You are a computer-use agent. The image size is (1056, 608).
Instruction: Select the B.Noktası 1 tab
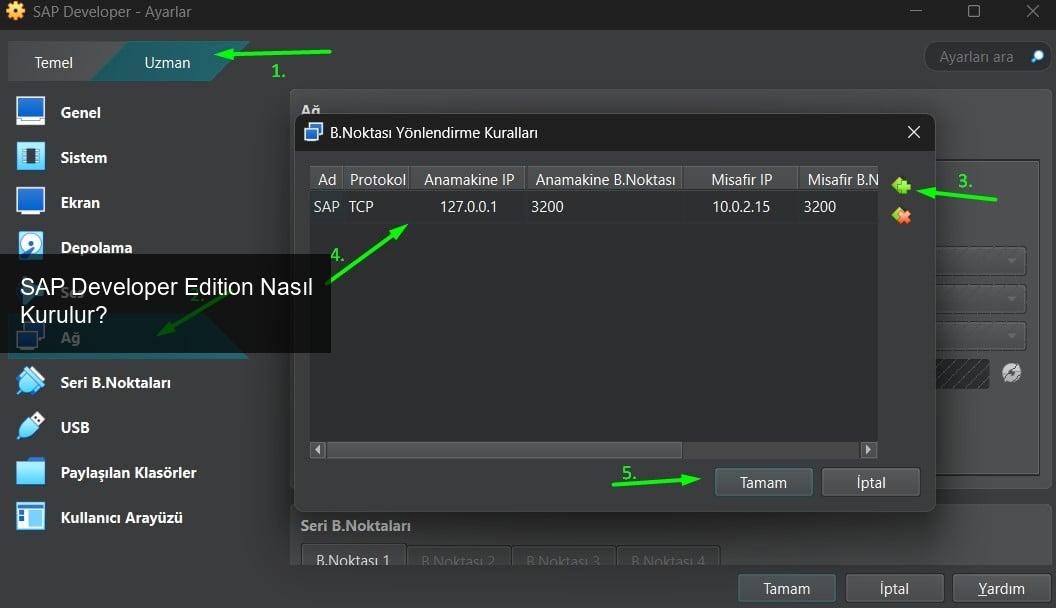pos(353,559)
